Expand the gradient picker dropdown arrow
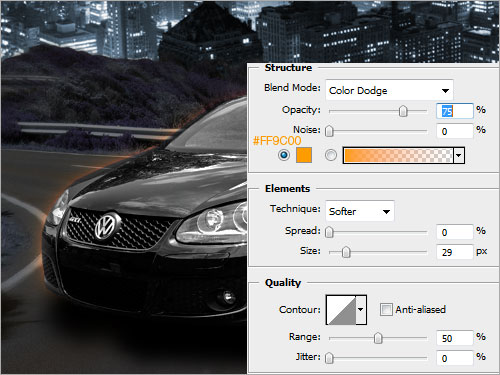Viewport: 500px width, 375px height. [x=459, y=155]
